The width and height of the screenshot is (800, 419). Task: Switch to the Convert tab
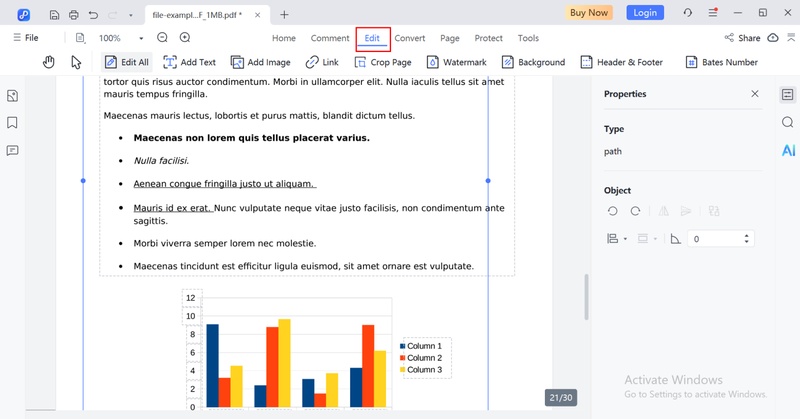[x=410, y=38]
